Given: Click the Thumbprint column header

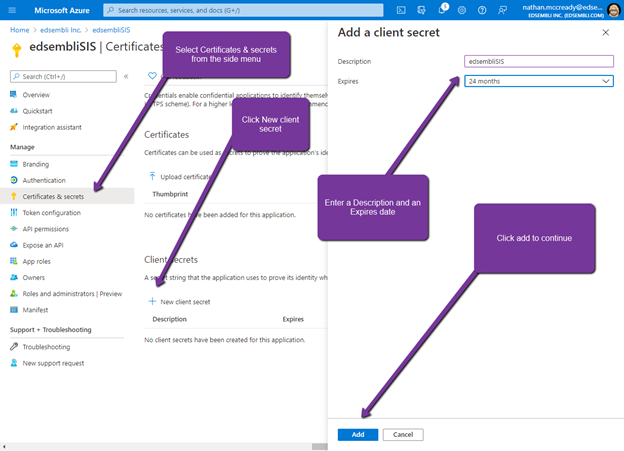Looking at the screenshot, I should pyautogui.click(x=170, y=194).
